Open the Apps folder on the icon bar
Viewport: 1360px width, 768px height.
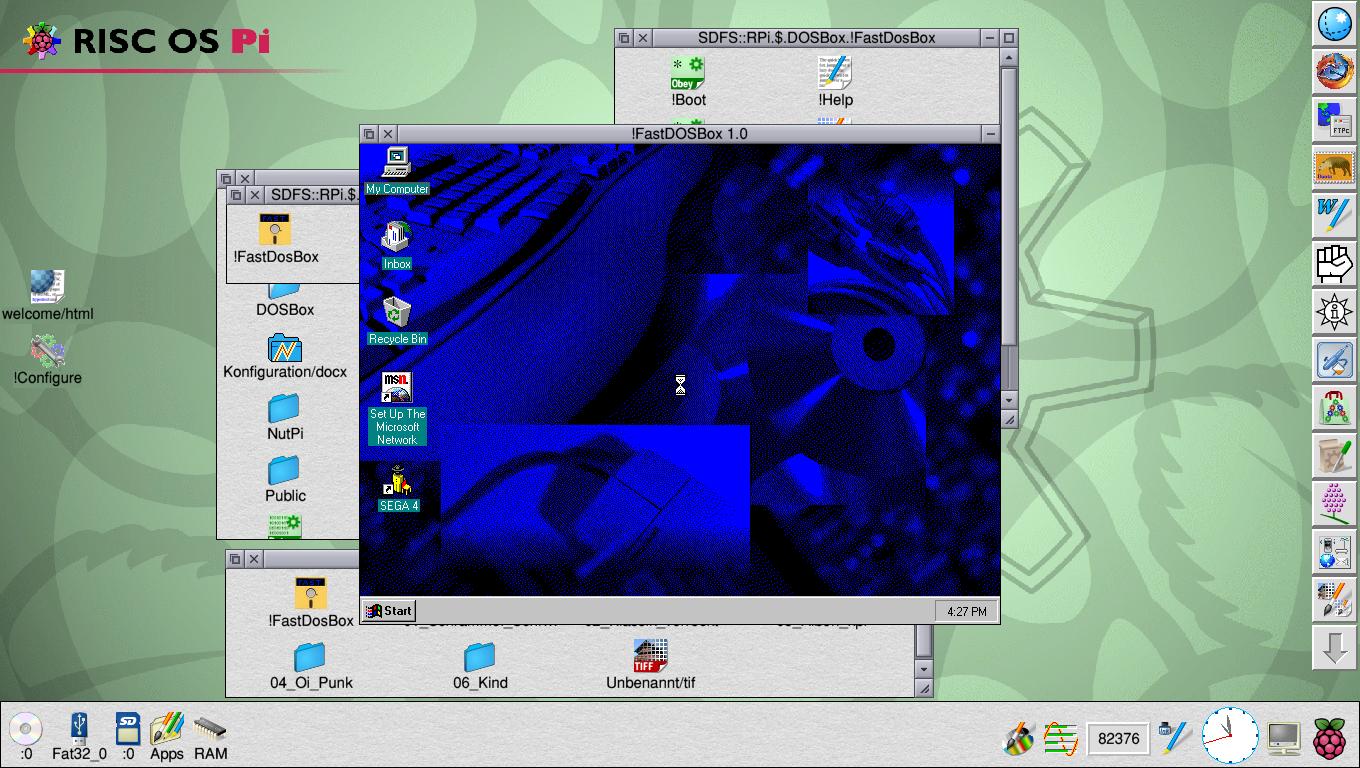coord(166,731)
